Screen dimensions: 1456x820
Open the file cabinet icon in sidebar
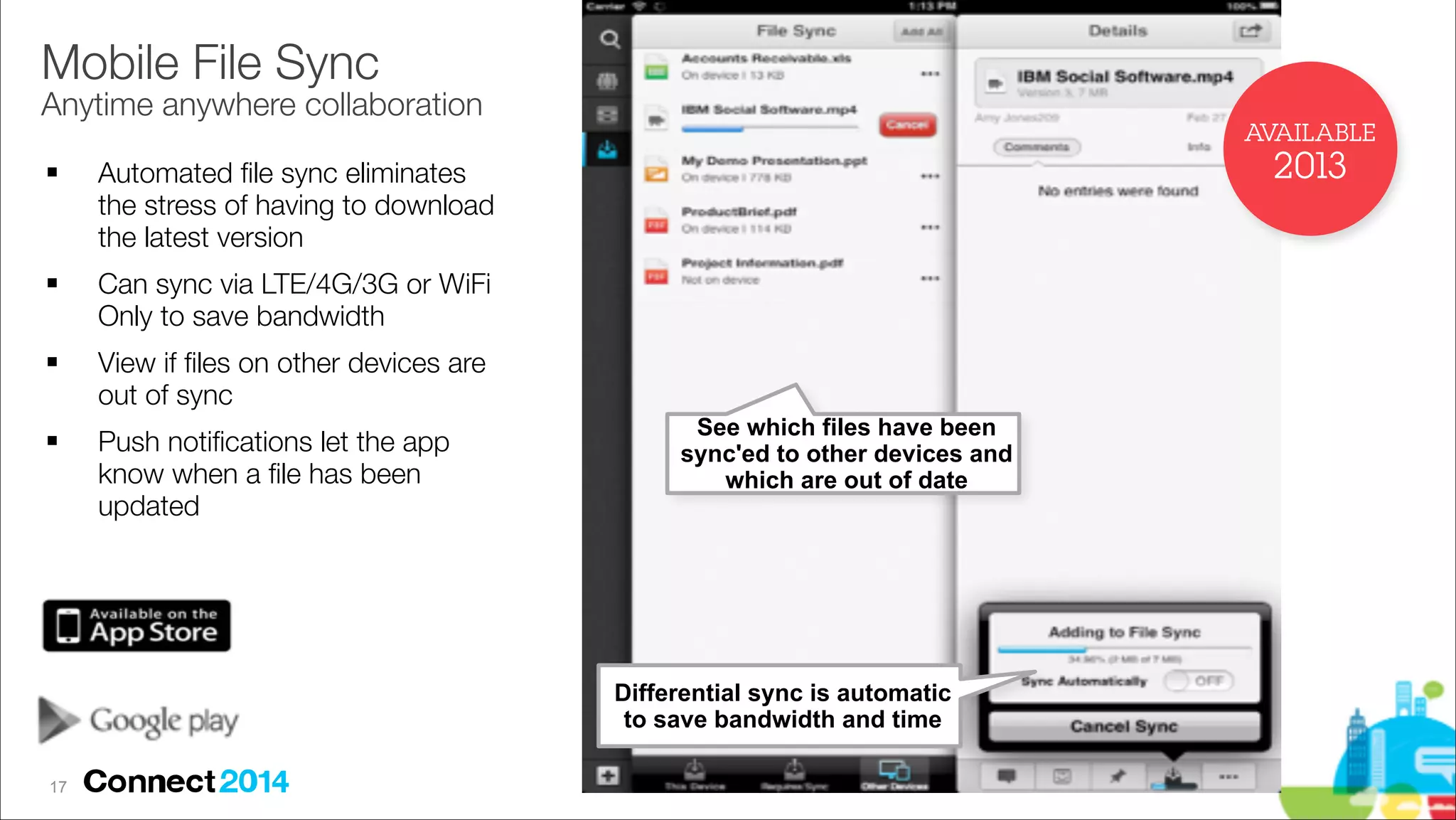pos(607,115)
